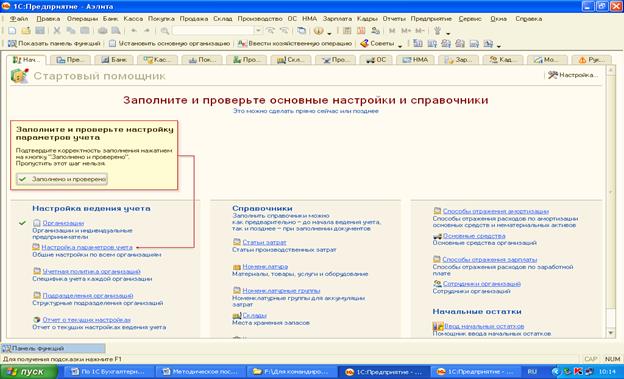Expand the Советы dropdown arrow
The image size is (624, 379).
400,45
